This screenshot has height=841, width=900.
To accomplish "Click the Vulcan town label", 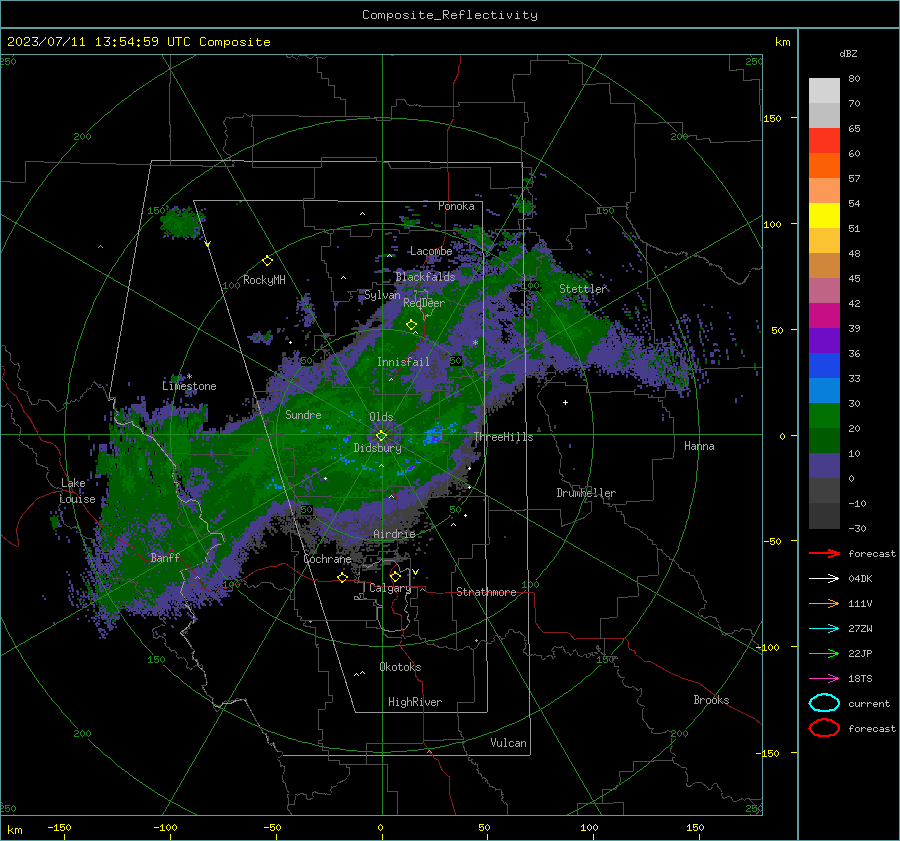I will 508,743.
